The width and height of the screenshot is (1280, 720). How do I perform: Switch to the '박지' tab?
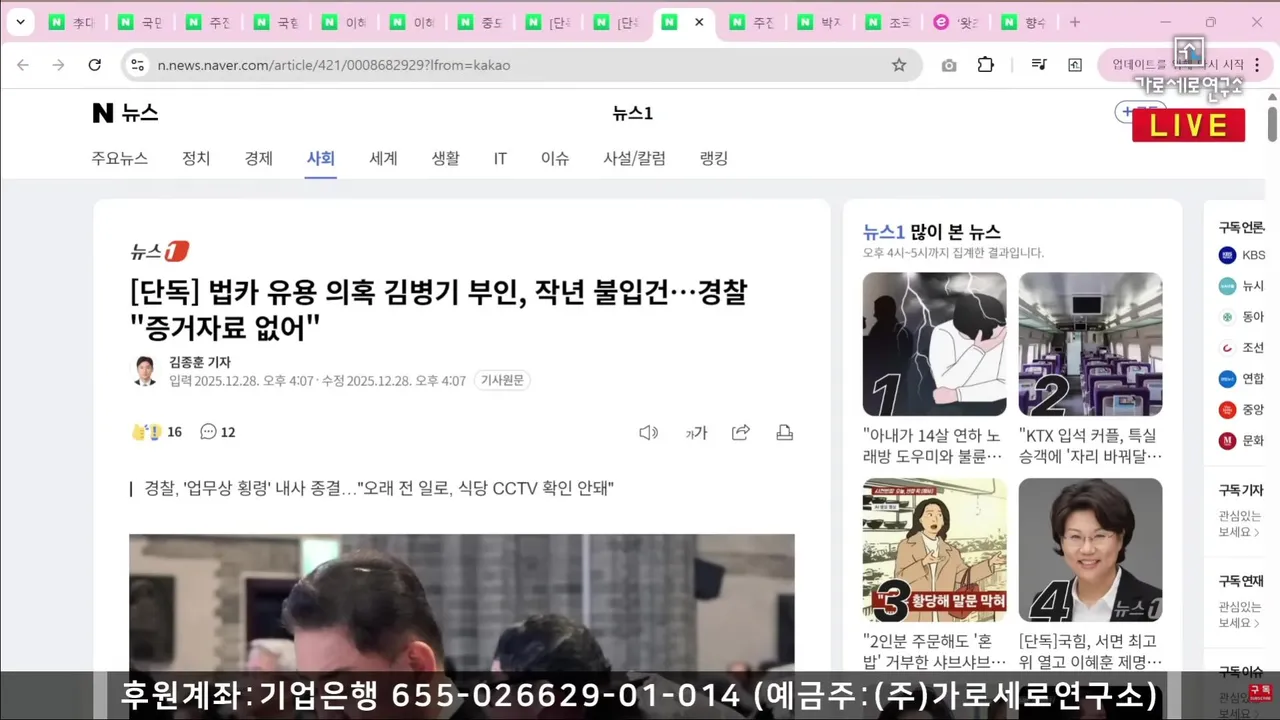tap(819, 22)
